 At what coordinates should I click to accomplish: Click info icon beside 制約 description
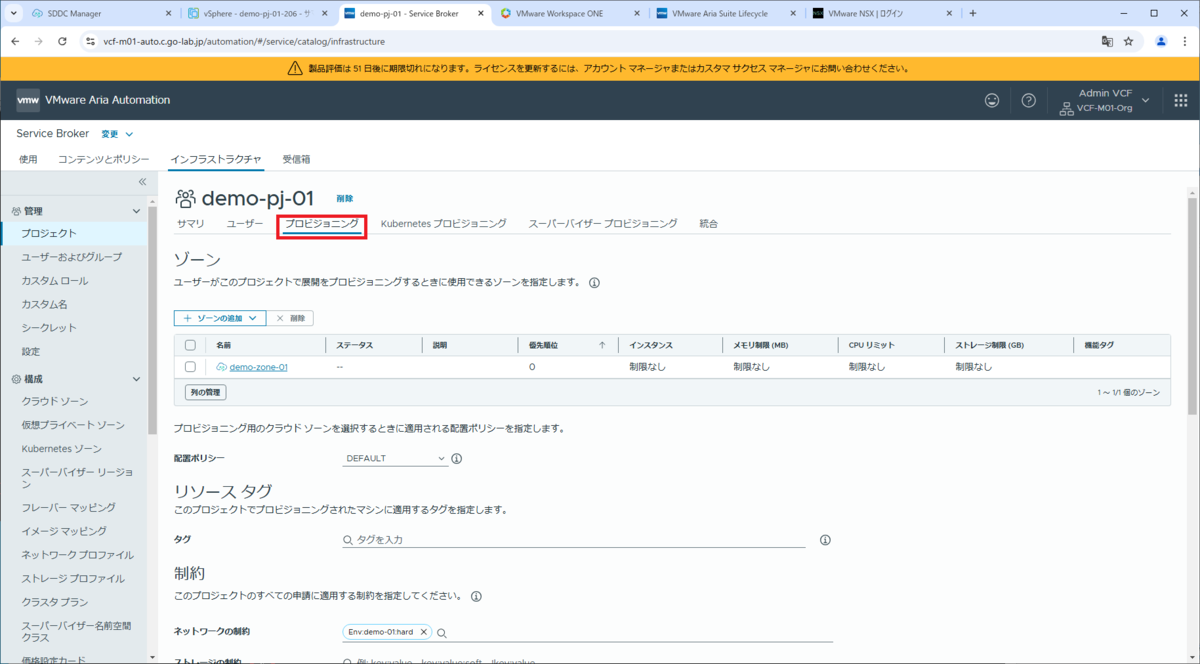click(476, 596)
